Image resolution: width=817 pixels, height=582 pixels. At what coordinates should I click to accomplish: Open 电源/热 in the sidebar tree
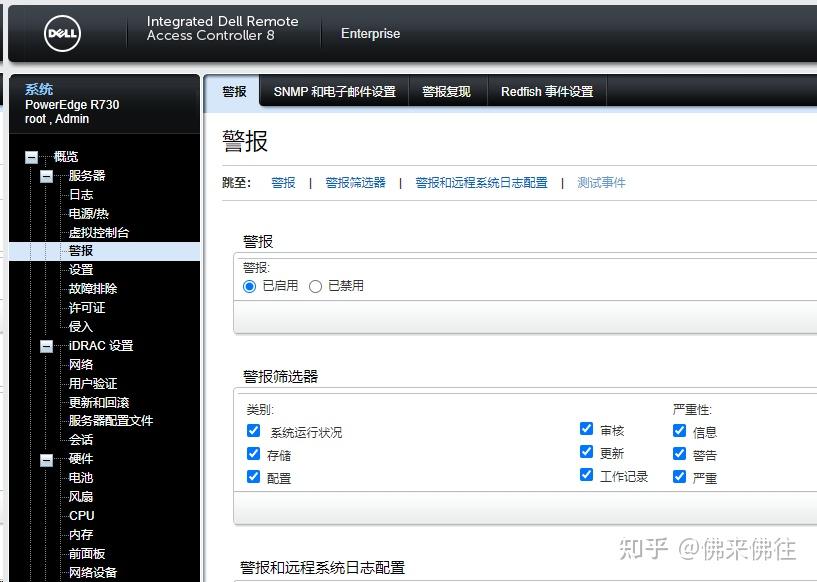[89, 214]
